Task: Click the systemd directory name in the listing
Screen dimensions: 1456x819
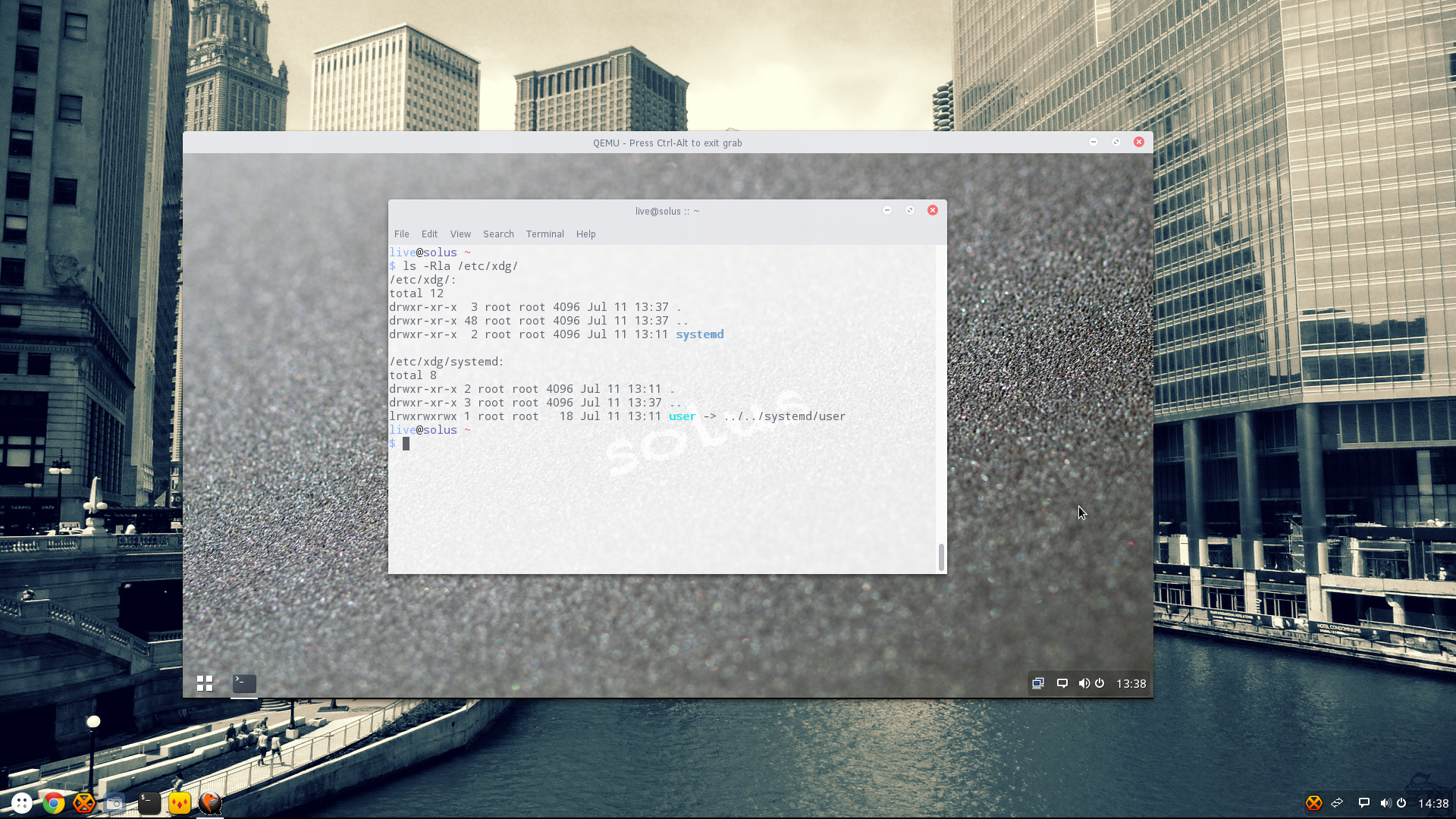Action: [x=699, y=334]
